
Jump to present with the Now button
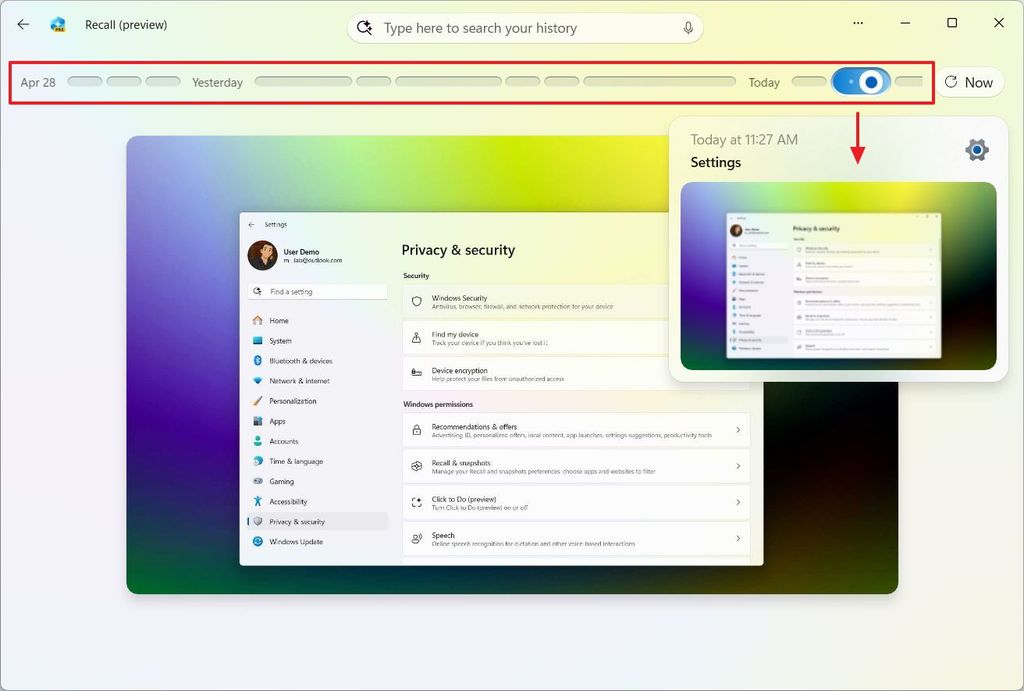969,82
